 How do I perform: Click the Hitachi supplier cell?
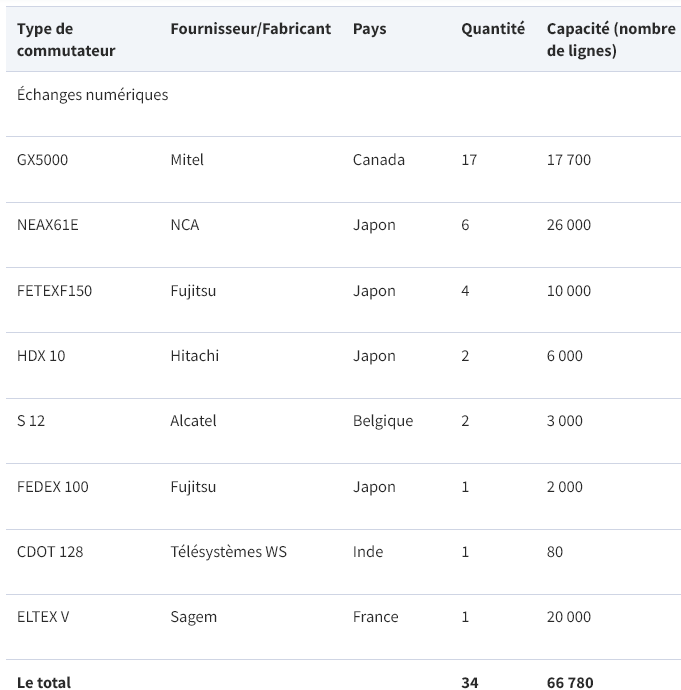tap(195, 356)
